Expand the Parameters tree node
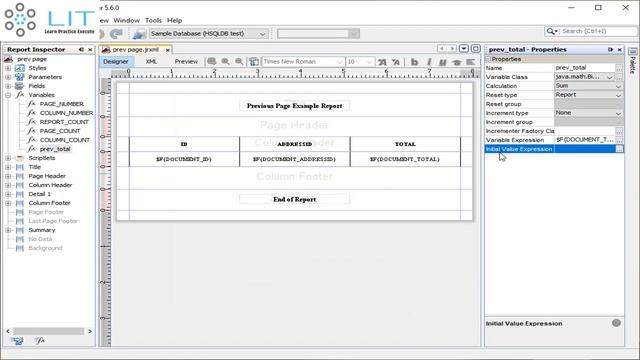This screenshot has height=360, width=640. coord(8,77)
